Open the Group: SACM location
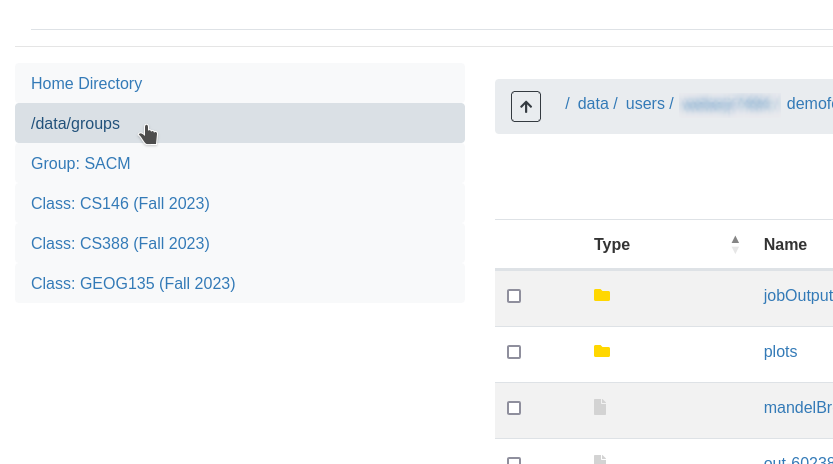This screenshot has width=833, height=464. pyautogui.click(x=81, y=163)
